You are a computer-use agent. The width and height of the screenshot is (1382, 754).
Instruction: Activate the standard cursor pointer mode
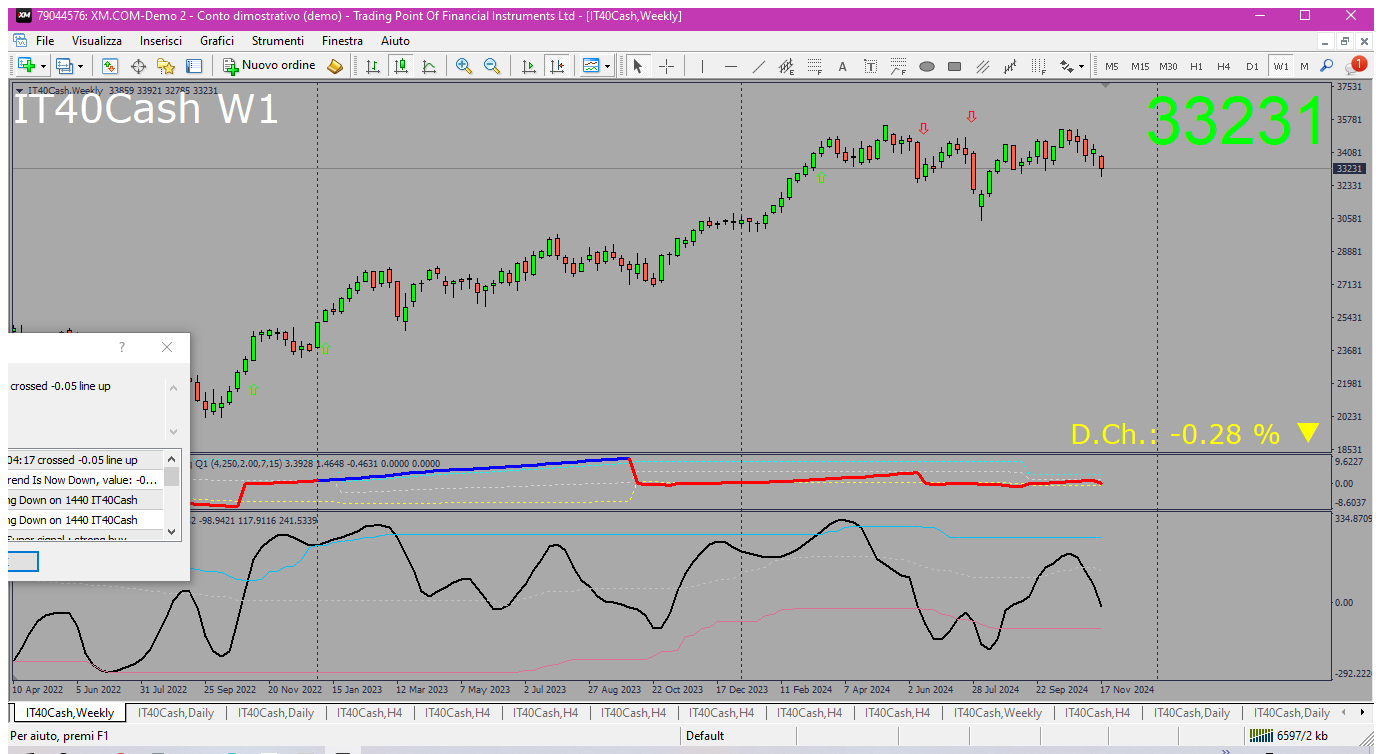(x=638, y=66)
